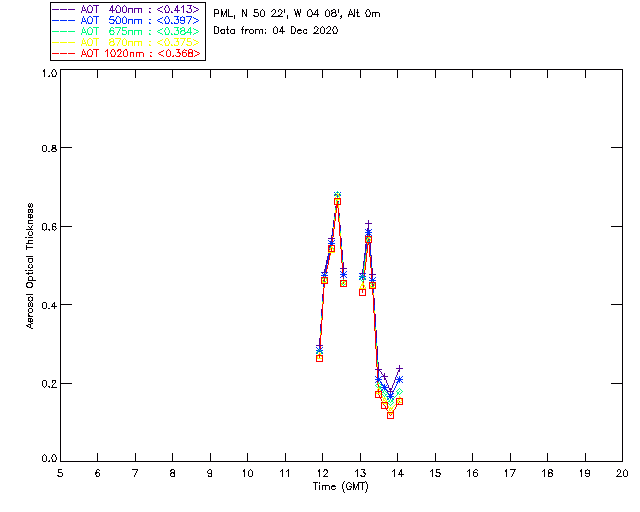
Task: Click the first red square marker near 0.26
Action: (x=320, y=358)
